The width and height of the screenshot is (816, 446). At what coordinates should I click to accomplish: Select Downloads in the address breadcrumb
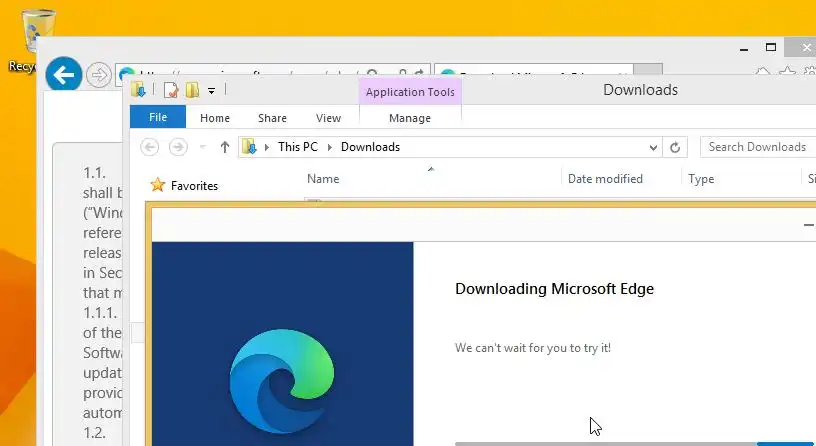(x=371, y=147)
